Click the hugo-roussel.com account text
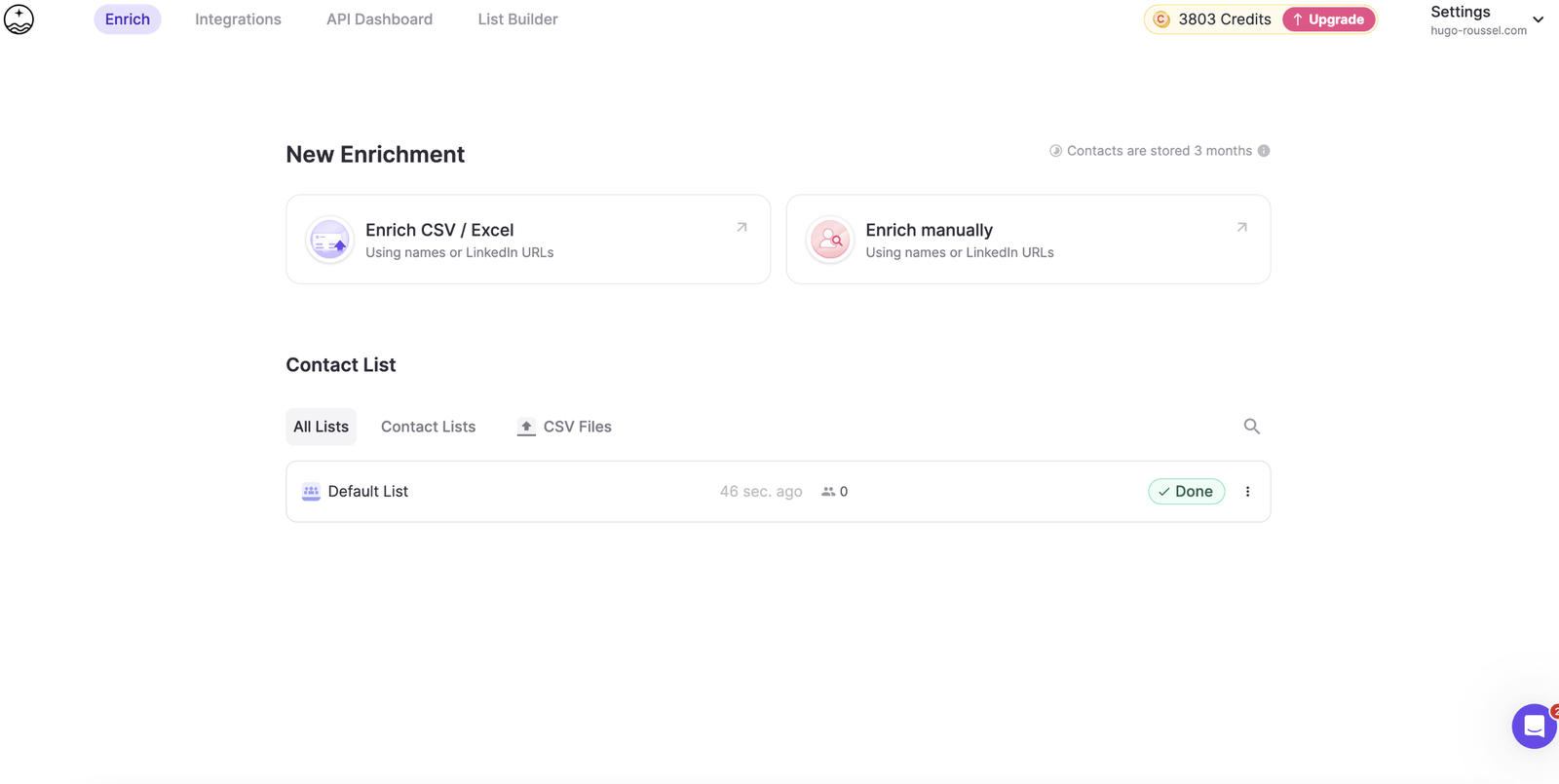This screenshot has width=1559, height=784. [1478, 30]
